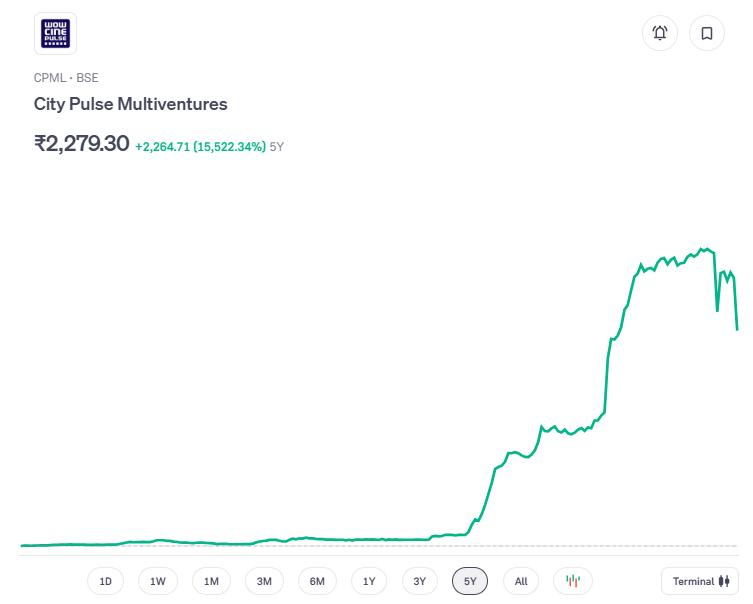This screenshot has width=753, height=604.
Task: Show All-time price history
Action: coord(521,581)
